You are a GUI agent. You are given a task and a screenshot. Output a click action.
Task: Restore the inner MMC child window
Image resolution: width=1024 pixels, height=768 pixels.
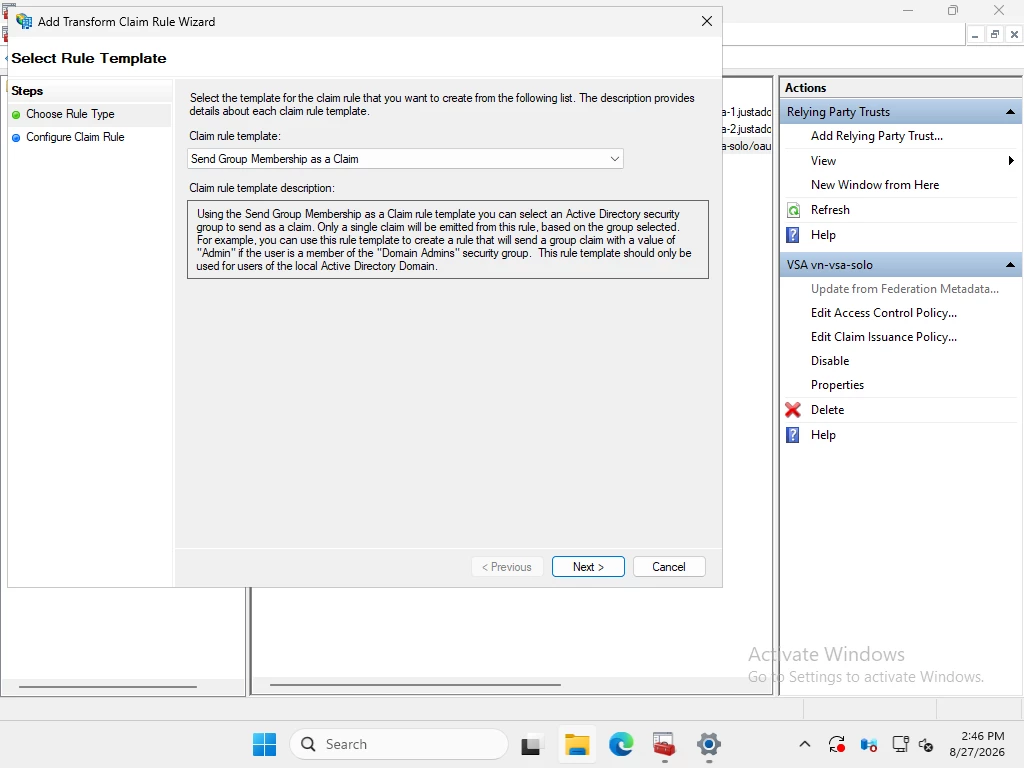[x=995, y=35]
